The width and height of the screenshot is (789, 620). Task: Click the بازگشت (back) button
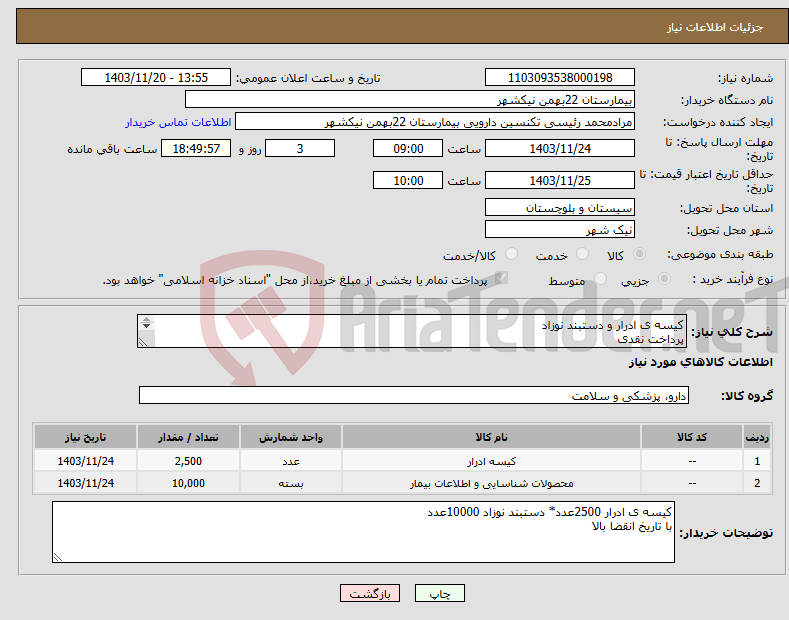[x=370, y=594]
